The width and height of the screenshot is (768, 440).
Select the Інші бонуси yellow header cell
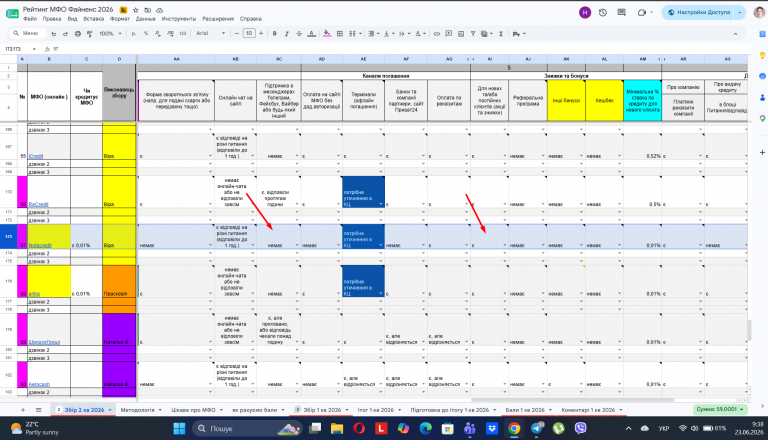pos(566,100)
